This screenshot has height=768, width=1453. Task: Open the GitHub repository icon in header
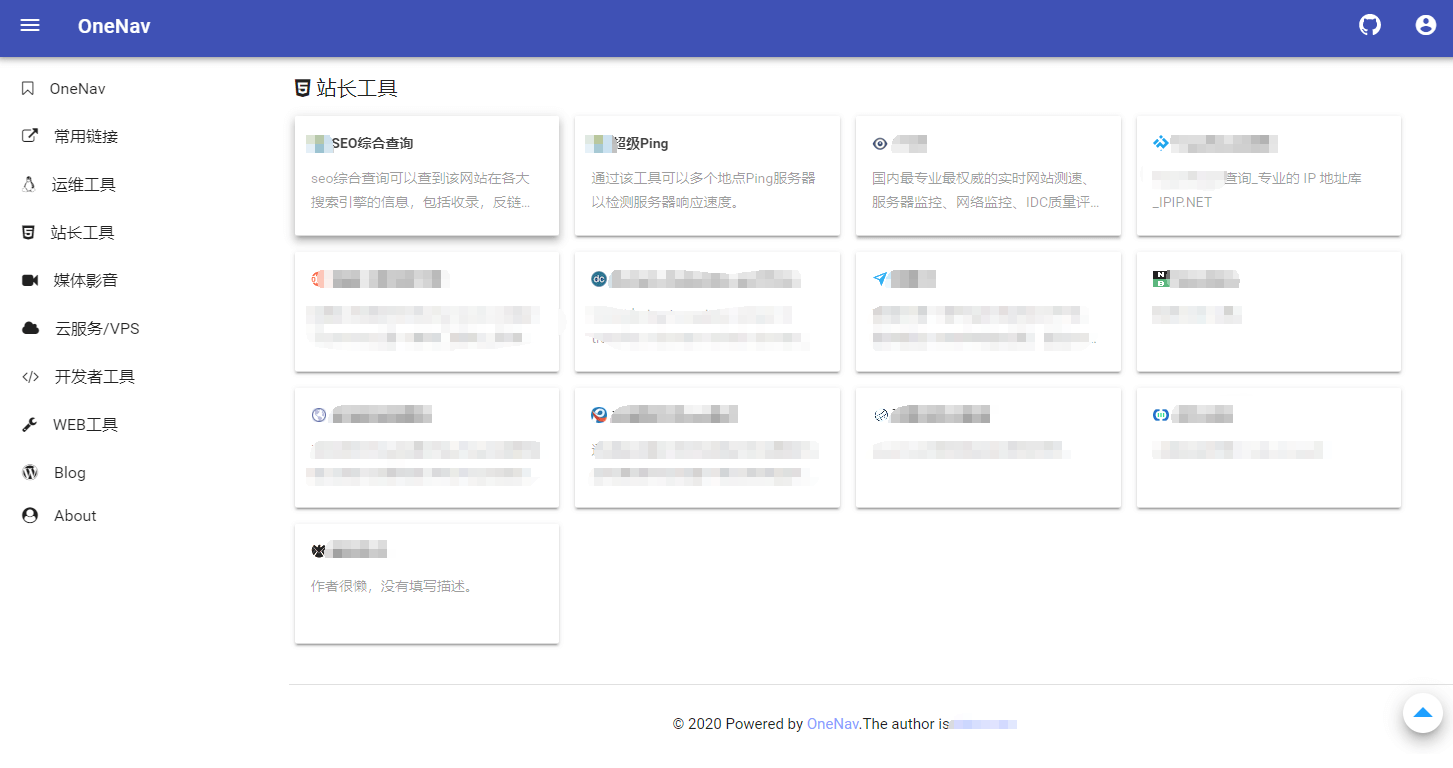click(x=1369, y=25)
